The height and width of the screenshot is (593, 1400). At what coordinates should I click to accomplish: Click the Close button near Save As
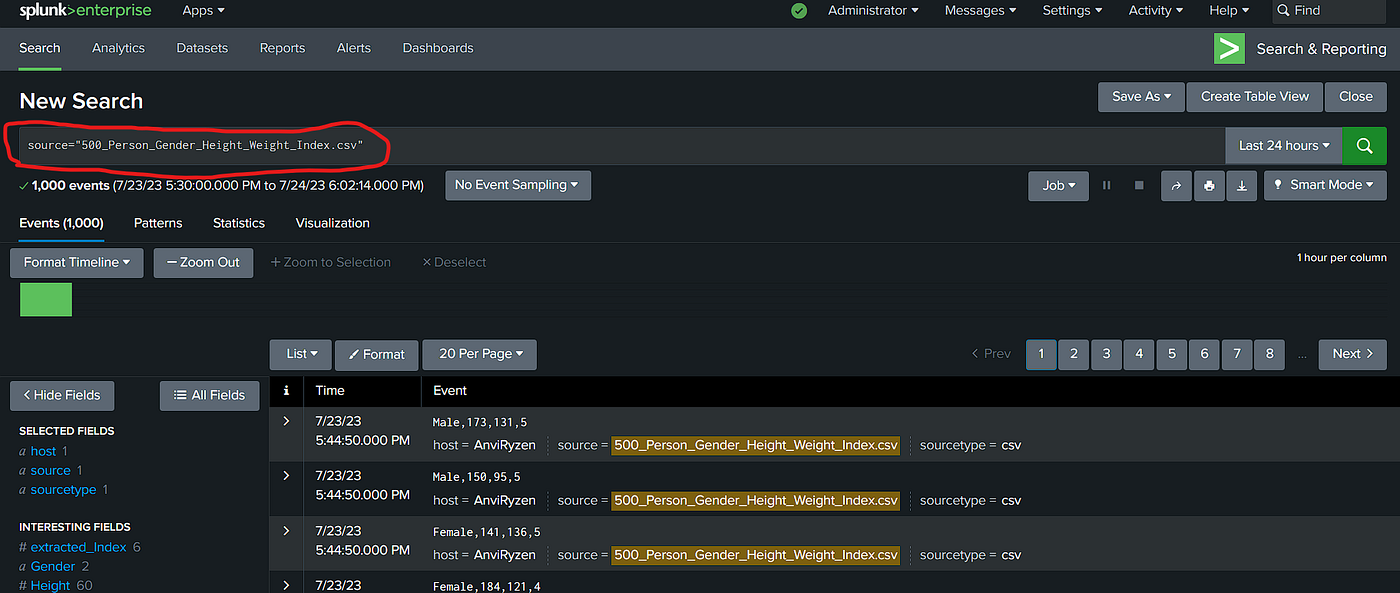(x=1356, y=97)
